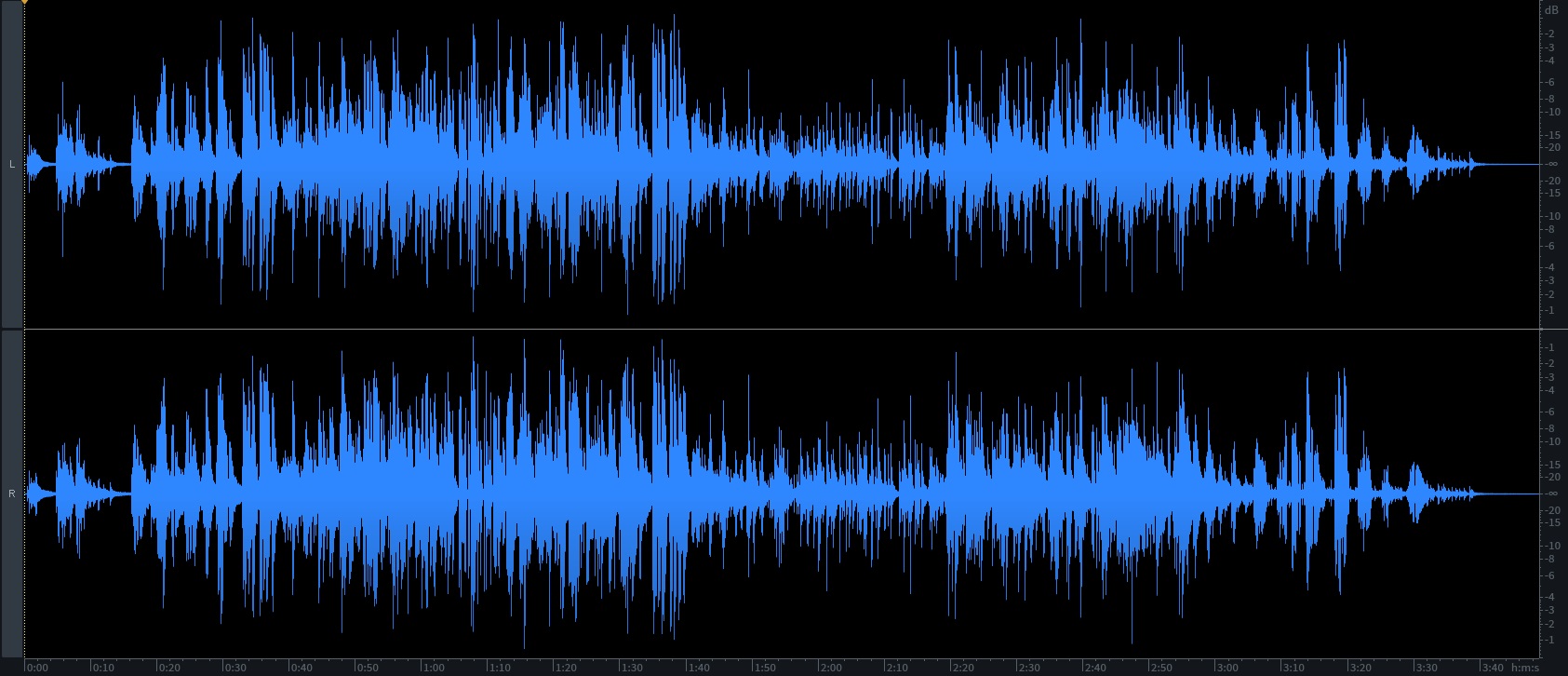Image resolution: width=1568 pixels, height=676 pixels.
Task: Click the 0:00 start of the time ruler
Action: click(37, 668)
